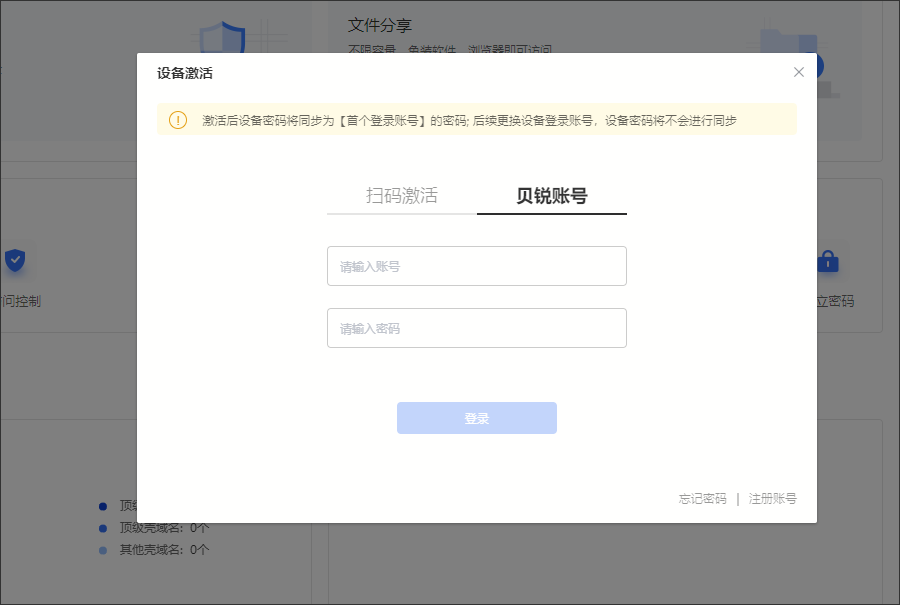Open the 忘记密码 link

pyautogui.click(x=702, y=499)
